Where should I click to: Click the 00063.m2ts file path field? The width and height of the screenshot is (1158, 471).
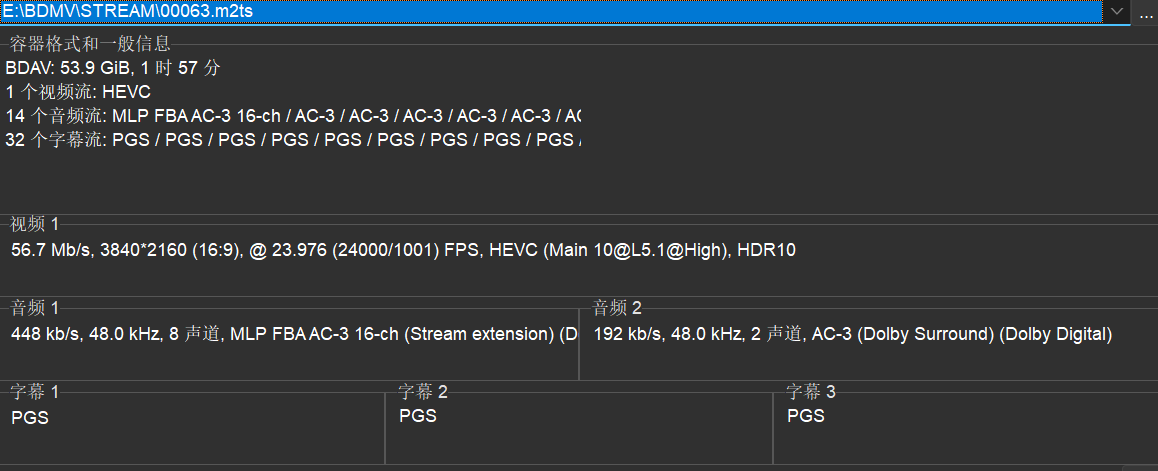[x=550, y=12]
